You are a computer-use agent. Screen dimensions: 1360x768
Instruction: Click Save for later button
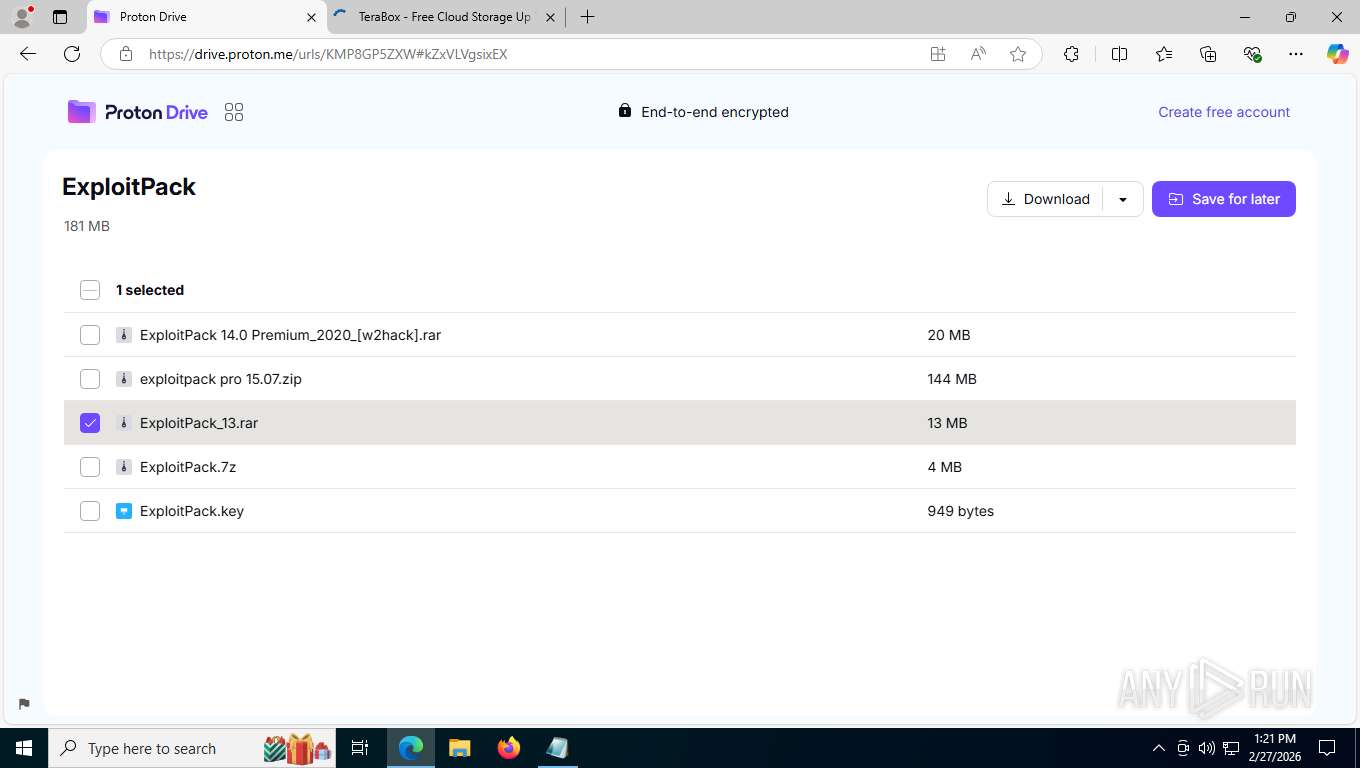pos(1224,199)
